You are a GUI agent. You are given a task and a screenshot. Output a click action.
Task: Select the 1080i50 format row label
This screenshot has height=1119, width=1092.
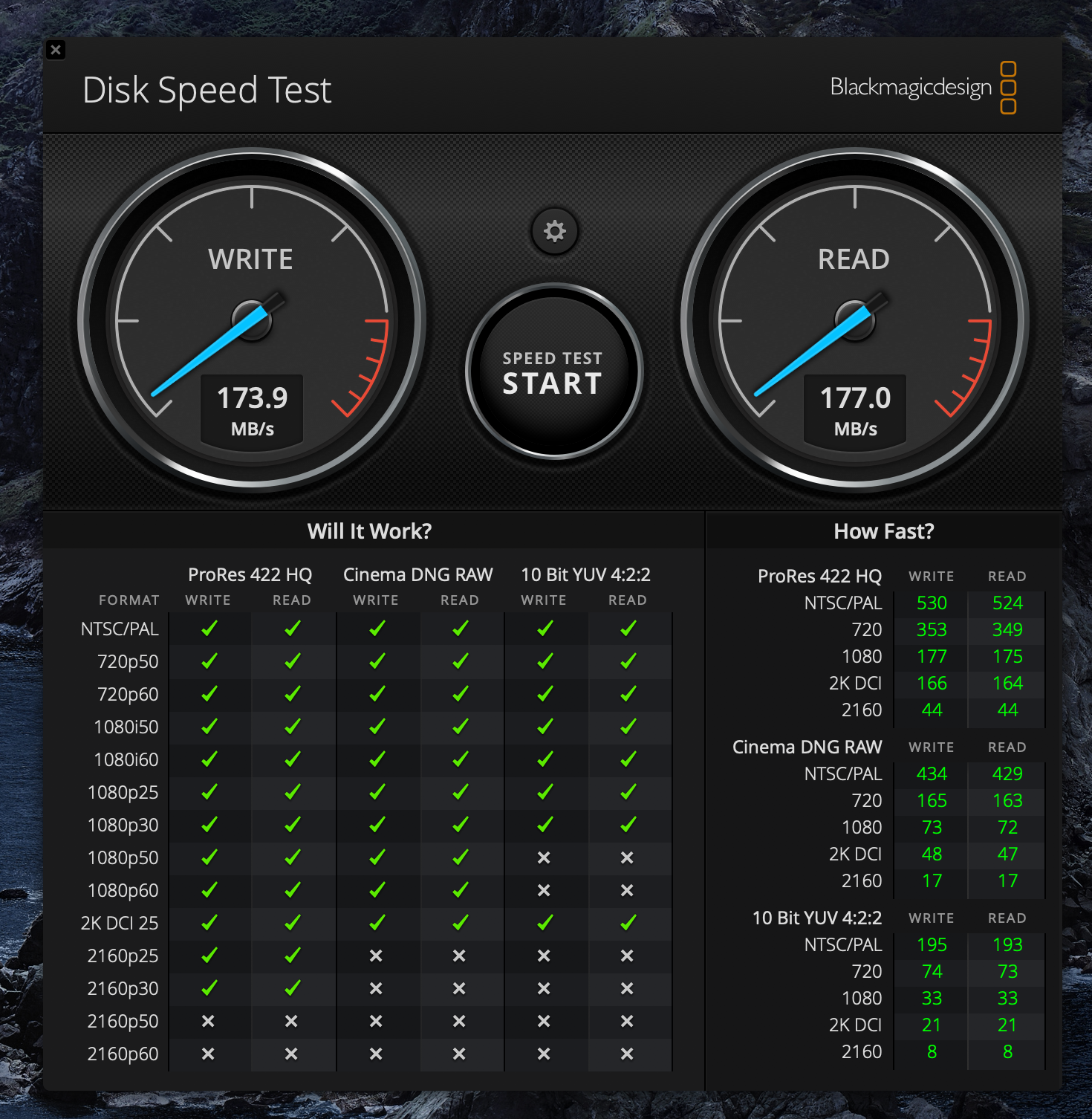126,727
